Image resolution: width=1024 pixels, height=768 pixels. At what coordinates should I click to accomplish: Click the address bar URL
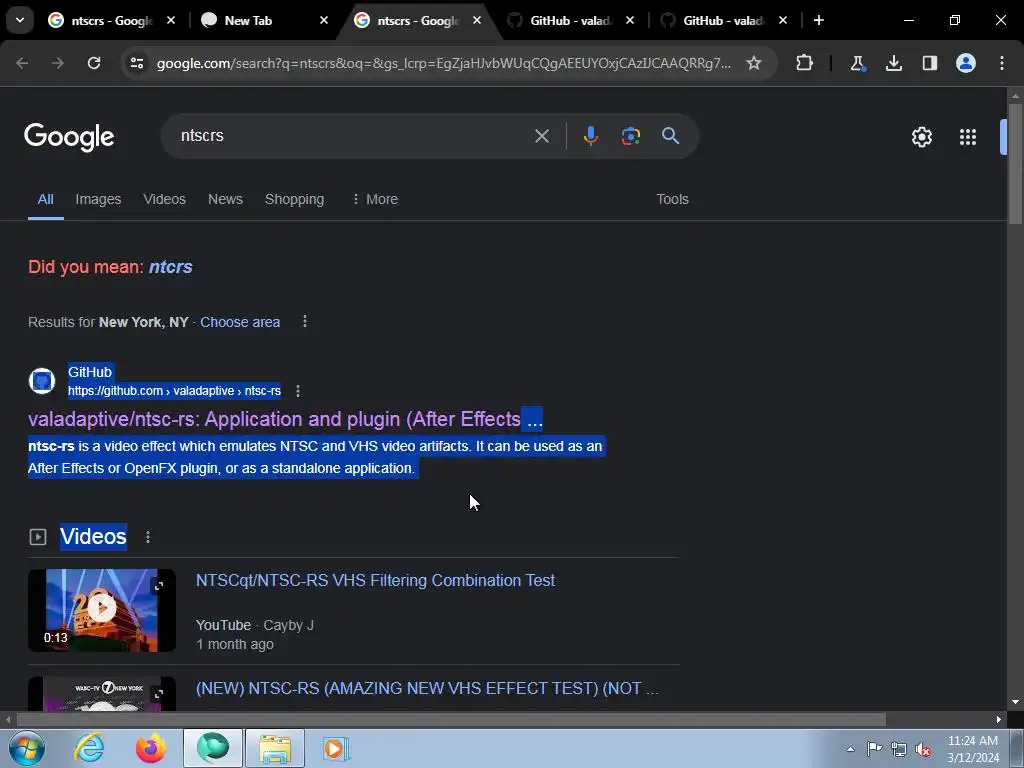pos(443,63)
